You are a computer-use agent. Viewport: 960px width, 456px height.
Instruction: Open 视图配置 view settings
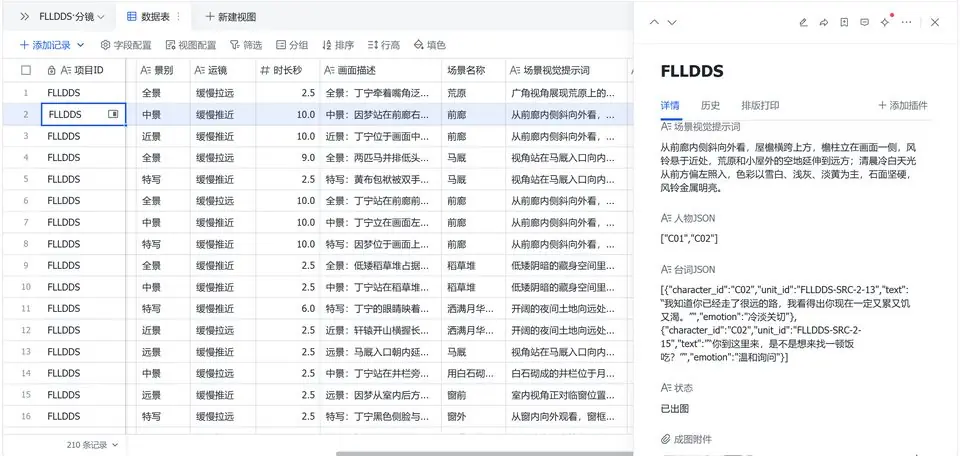coord(190,45)
